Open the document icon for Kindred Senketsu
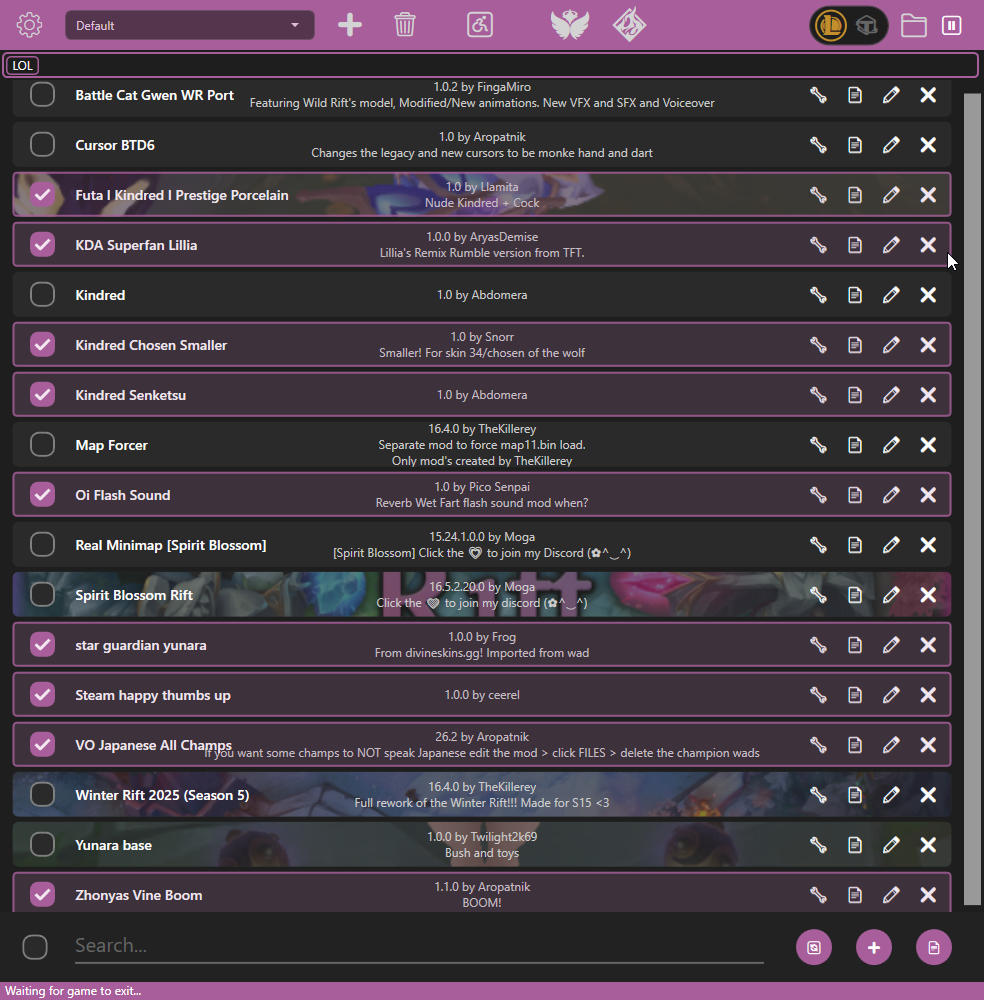This screenshot has height=1000, width=984. [x=855, y=395]
